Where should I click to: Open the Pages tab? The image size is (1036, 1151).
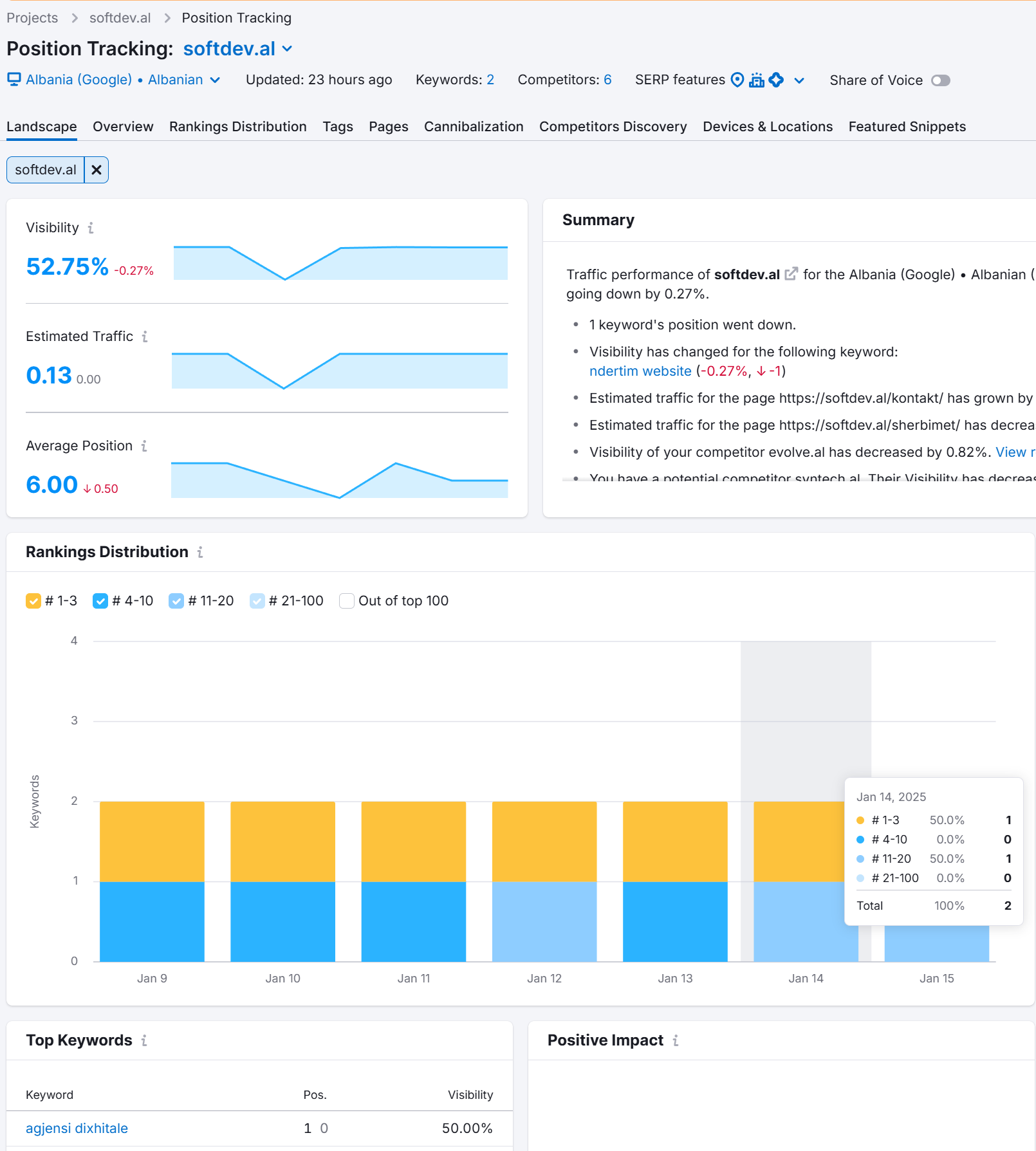pos(389,127)
